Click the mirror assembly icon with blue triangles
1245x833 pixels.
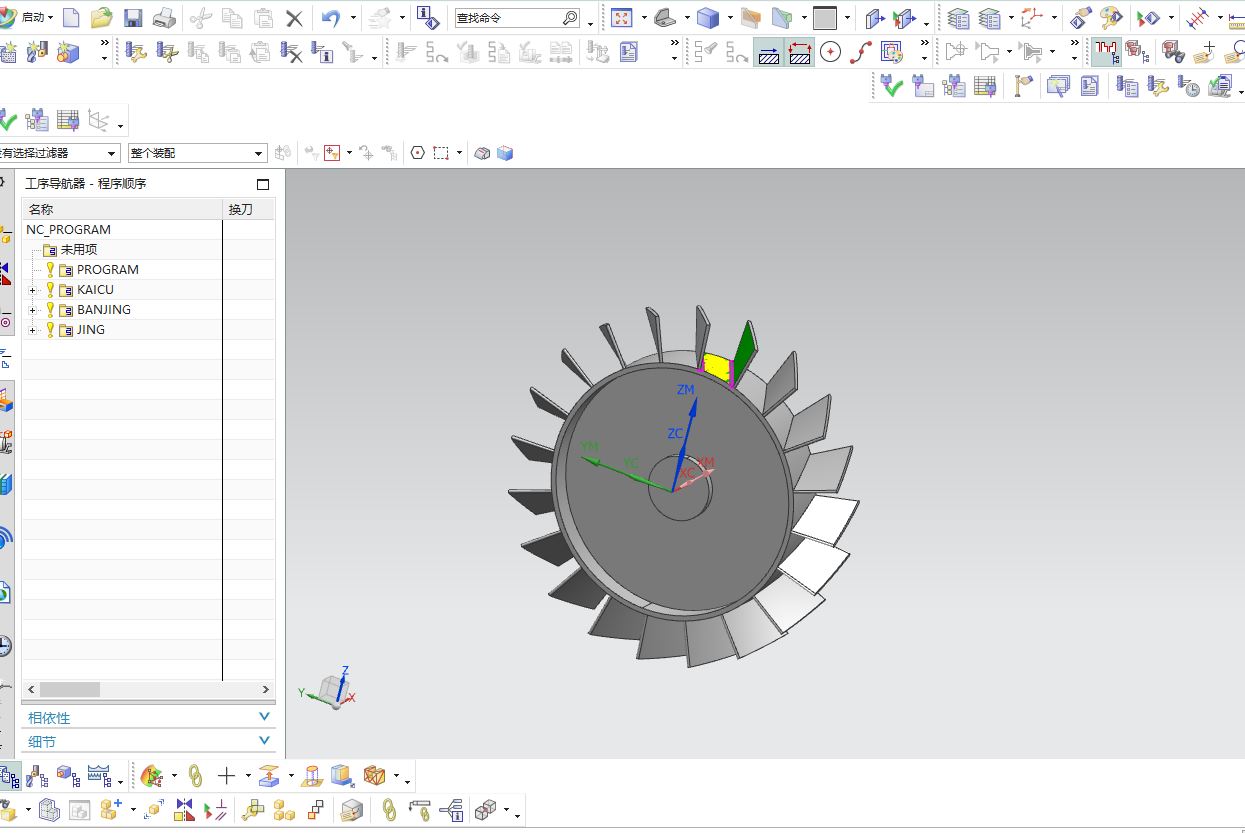click(184, 810)
